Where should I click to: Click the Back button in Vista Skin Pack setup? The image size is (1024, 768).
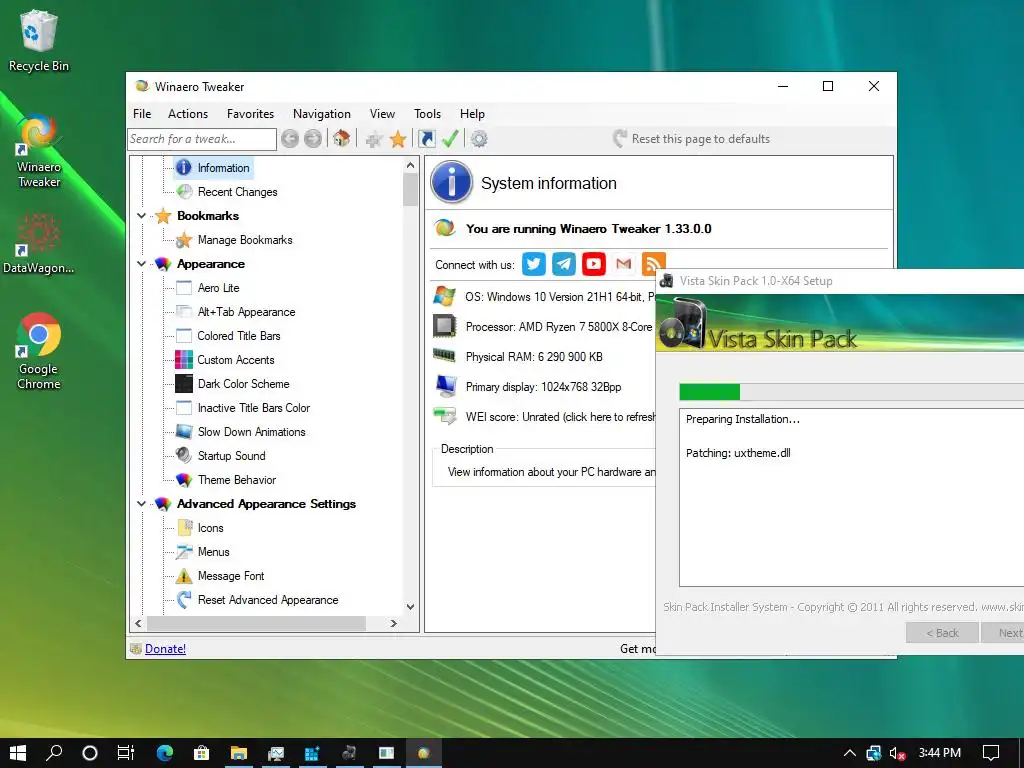[942, 633]
